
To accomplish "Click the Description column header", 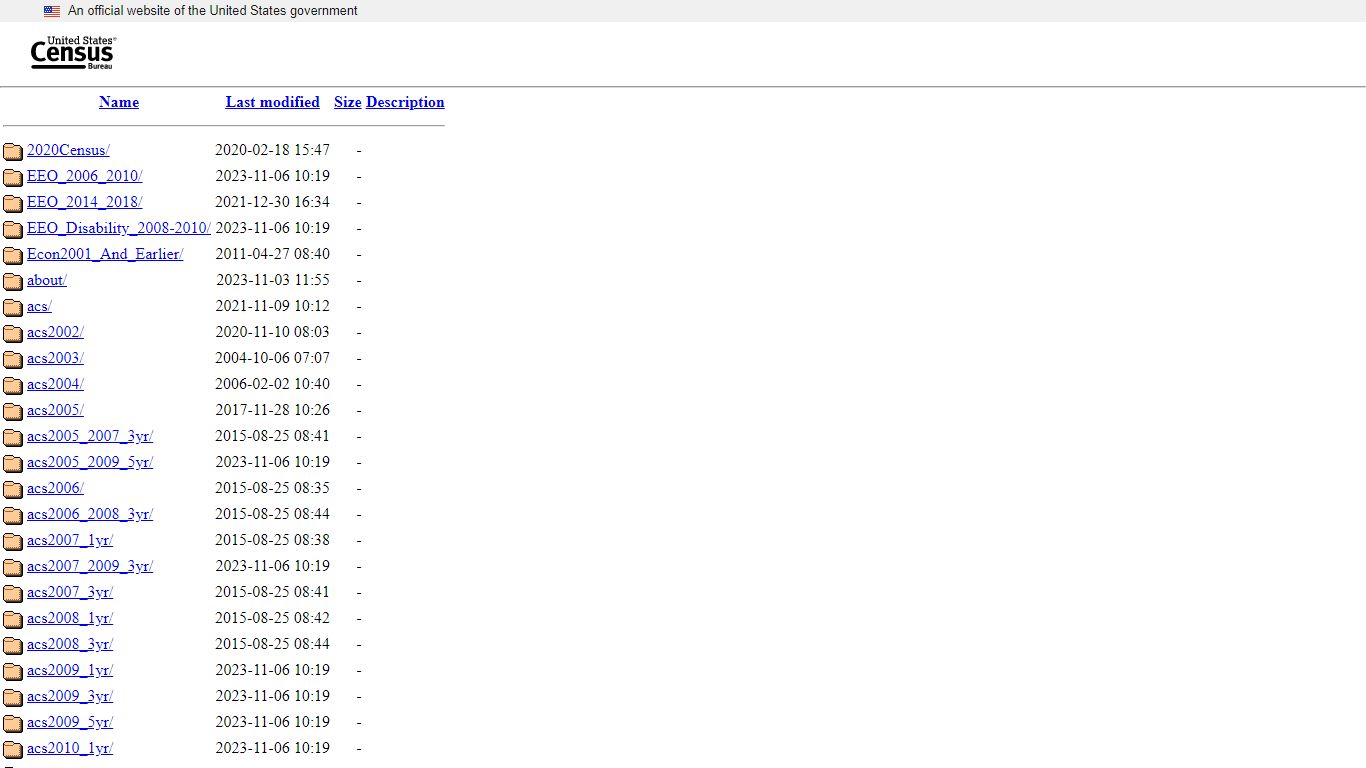I will [405, 102].
